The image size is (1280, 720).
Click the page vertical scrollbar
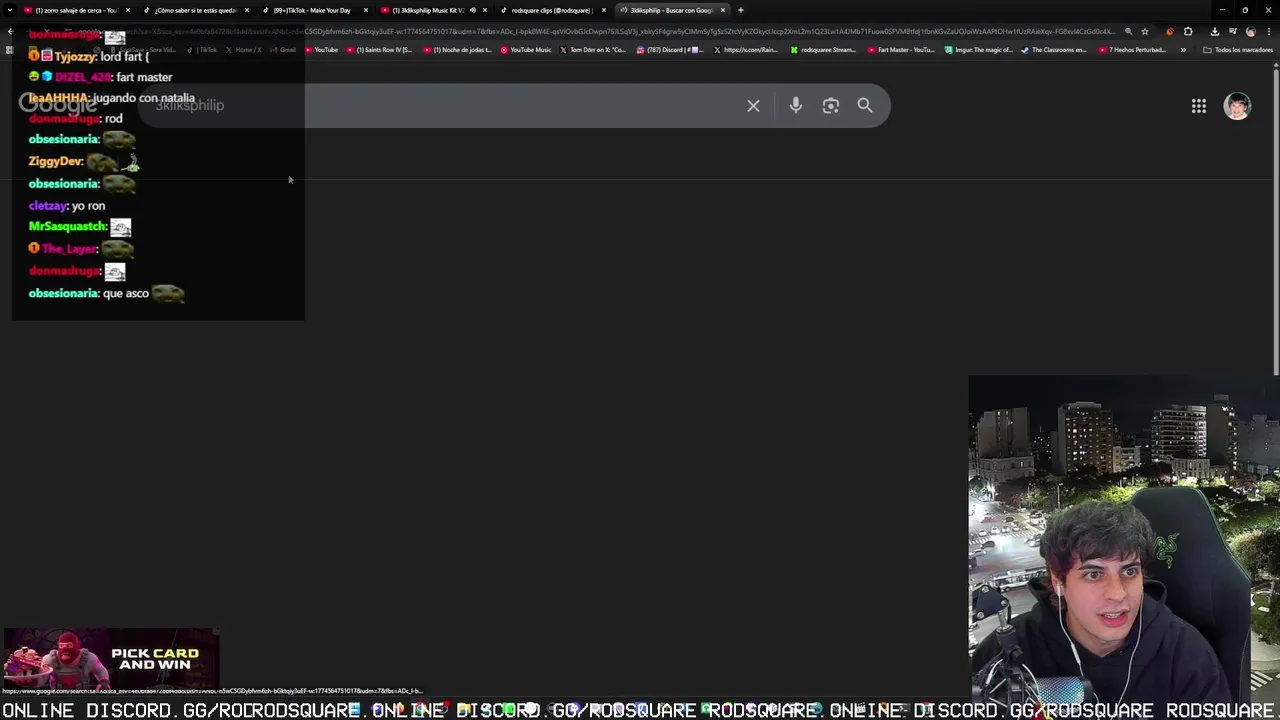pyautogui.click(x=1275, y=220)
